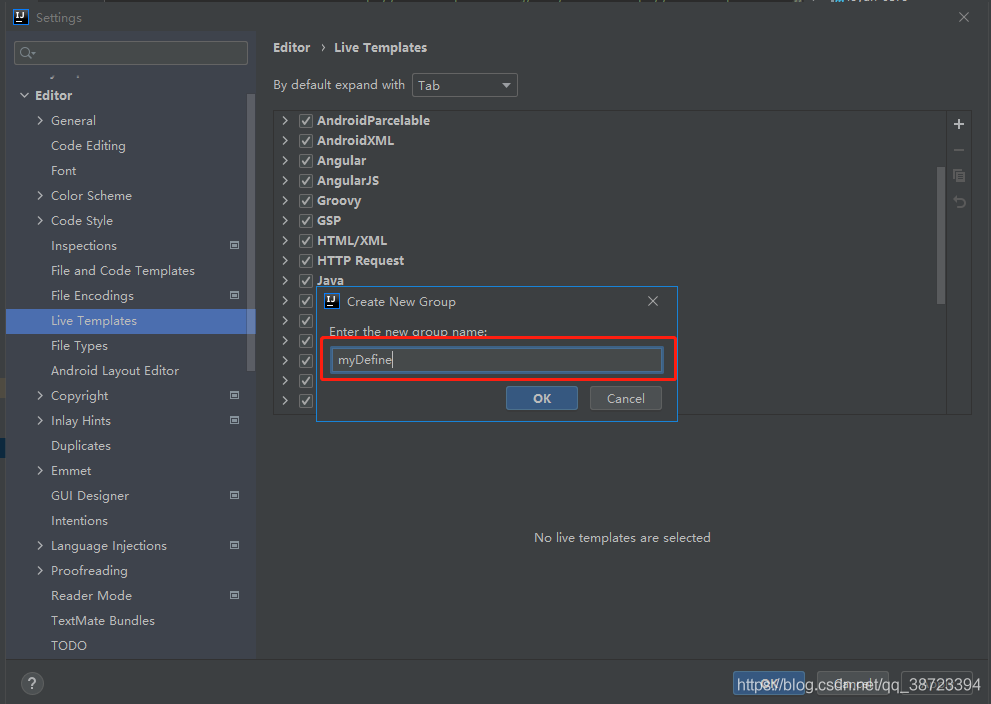Click the revert template icon
The width and height of the screenshot is (991, 704).
coord(959,202)
